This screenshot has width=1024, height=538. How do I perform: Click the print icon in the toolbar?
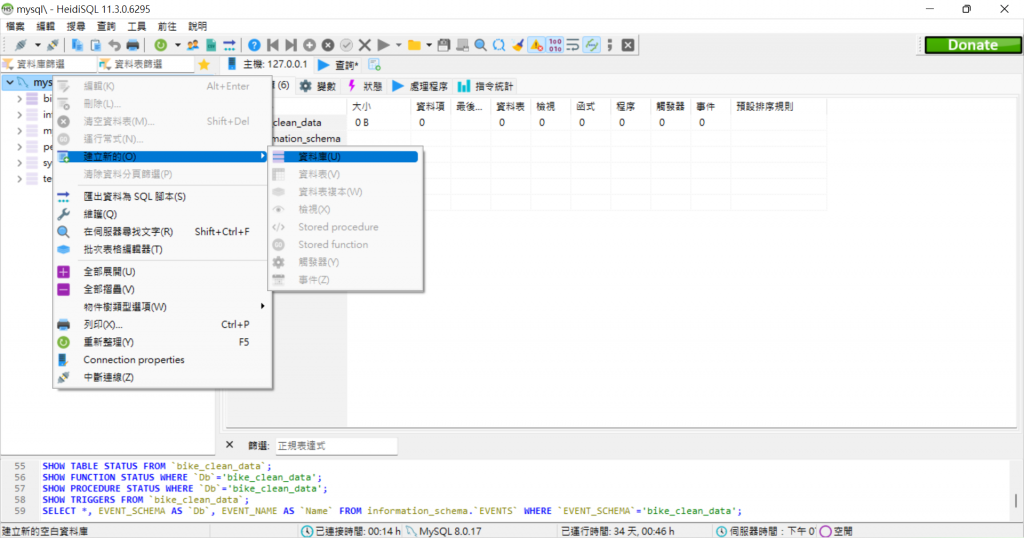point(133,45)
